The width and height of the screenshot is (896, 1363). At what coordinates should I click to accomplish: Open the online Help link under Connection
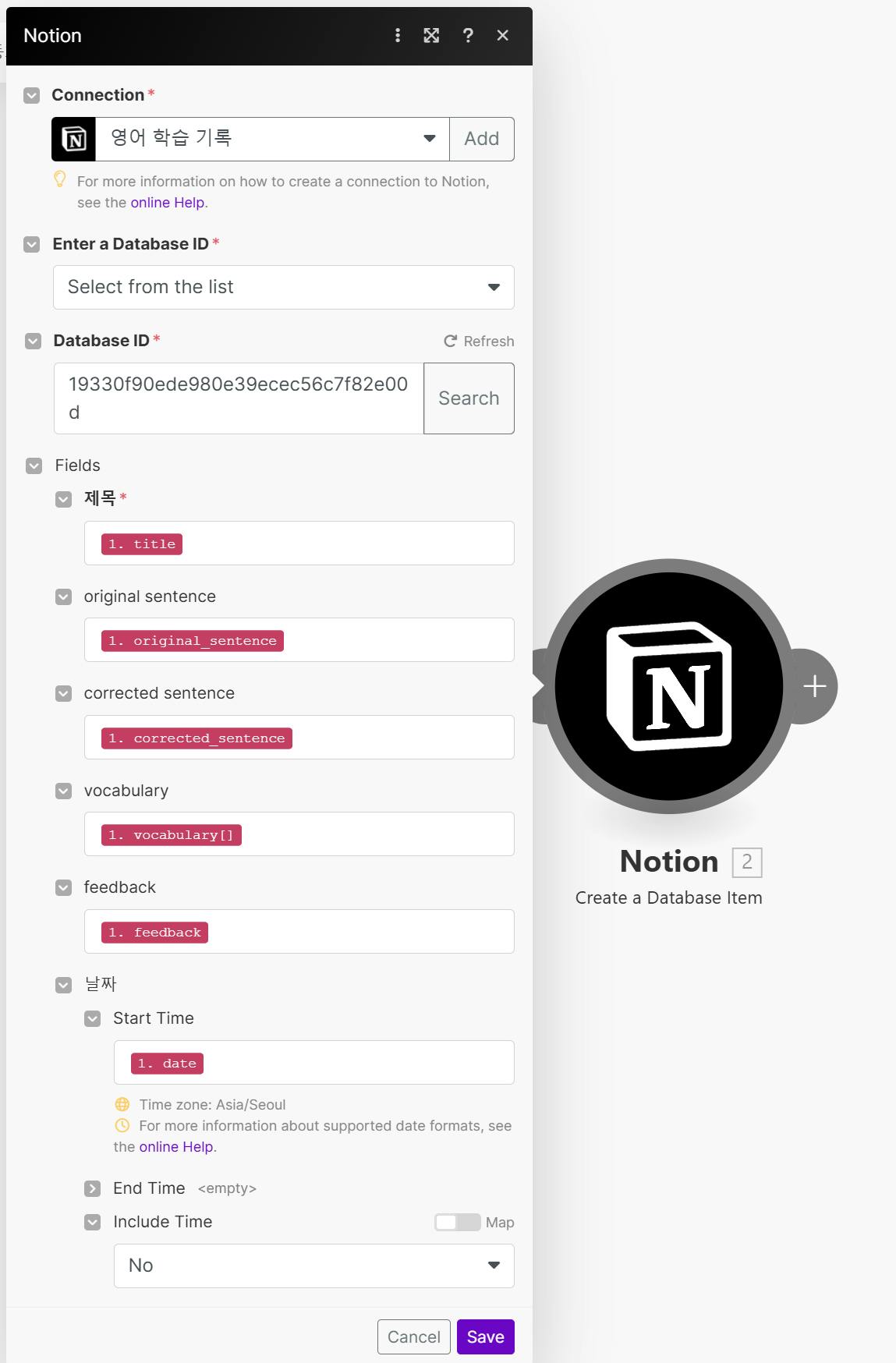(168, 203)
